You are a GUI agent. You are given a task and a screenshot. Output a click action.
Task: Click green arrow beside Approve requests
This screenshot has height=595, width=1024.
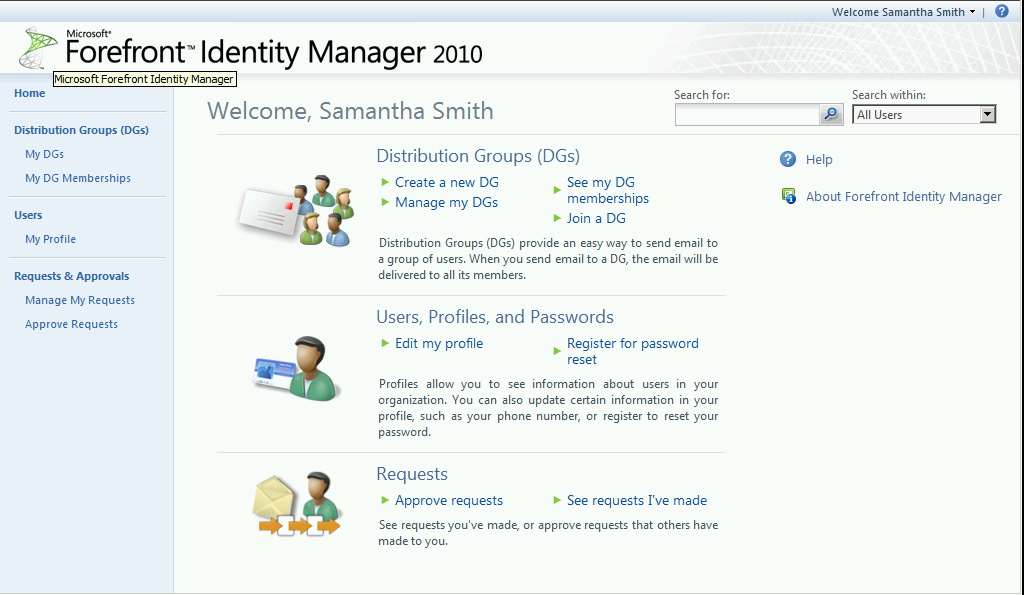385,500
